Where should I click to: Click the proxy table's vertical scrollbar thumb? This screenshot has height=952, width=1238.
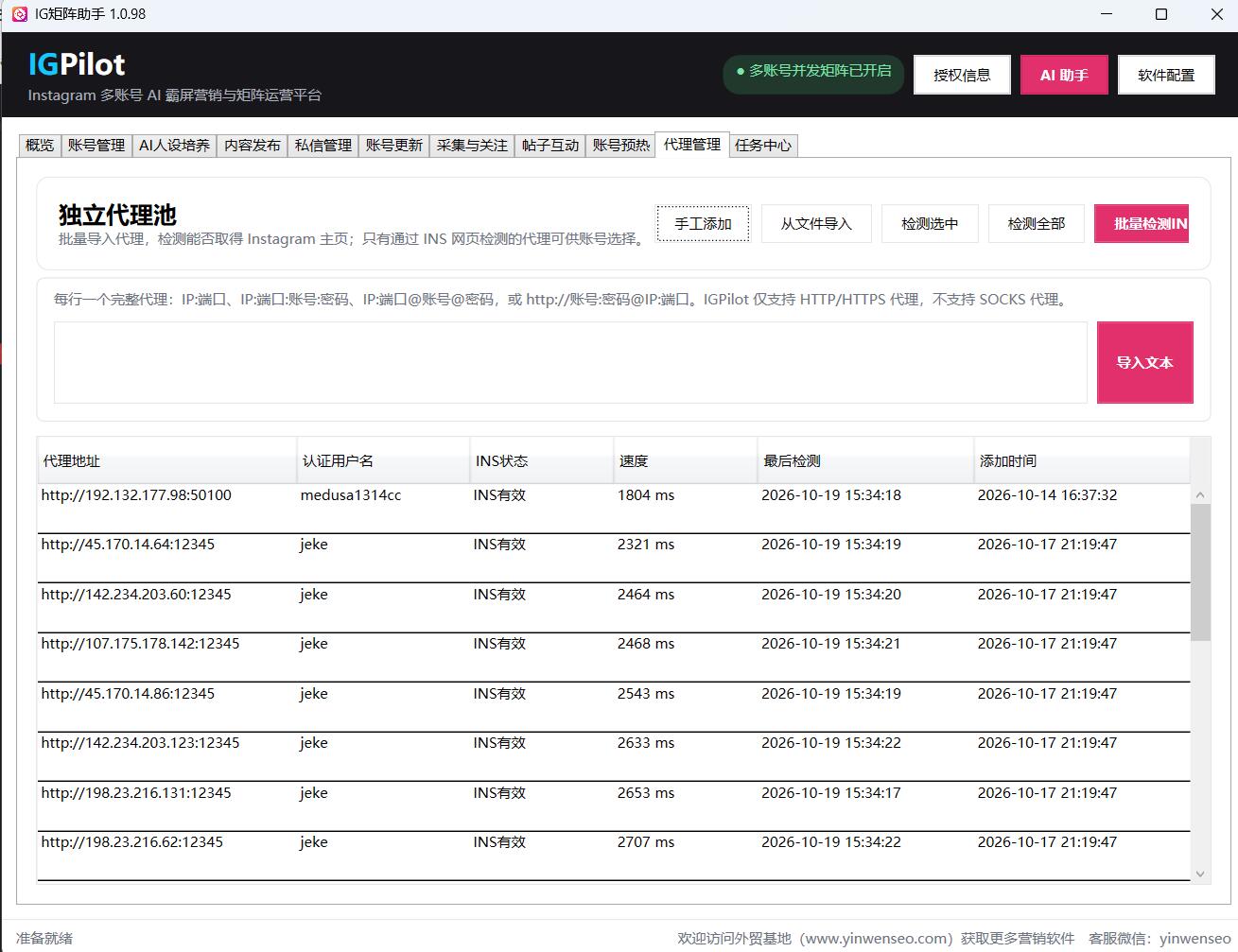pos(1200,572)
